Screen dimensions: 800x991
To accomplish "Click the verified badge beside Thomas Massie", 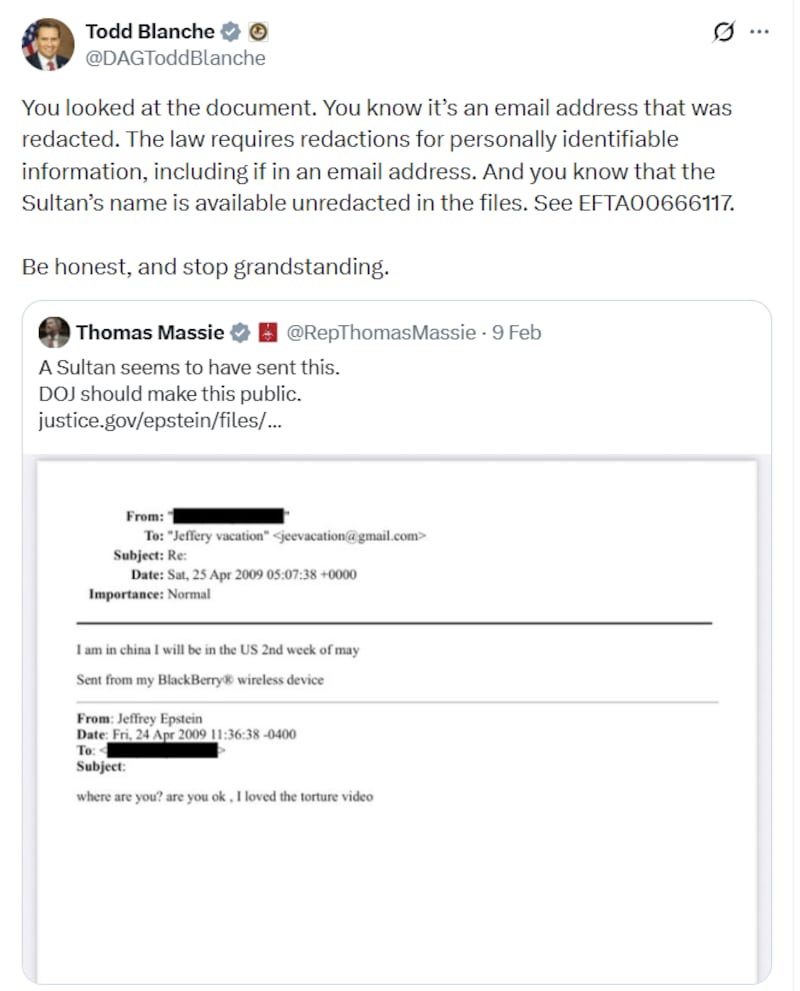I will 241,332.
